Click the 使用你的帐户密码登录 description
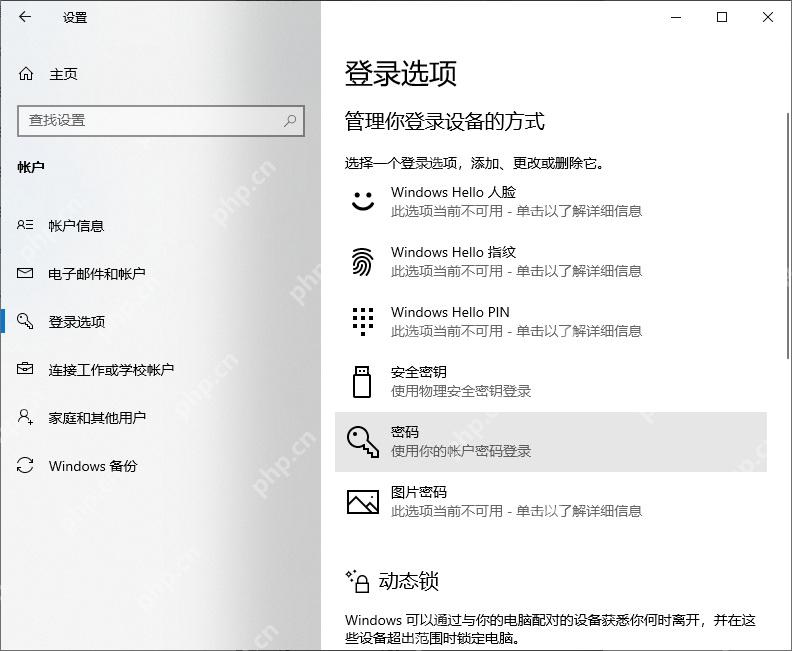This screenshot has height=651, width=792. tap(461, 451)
